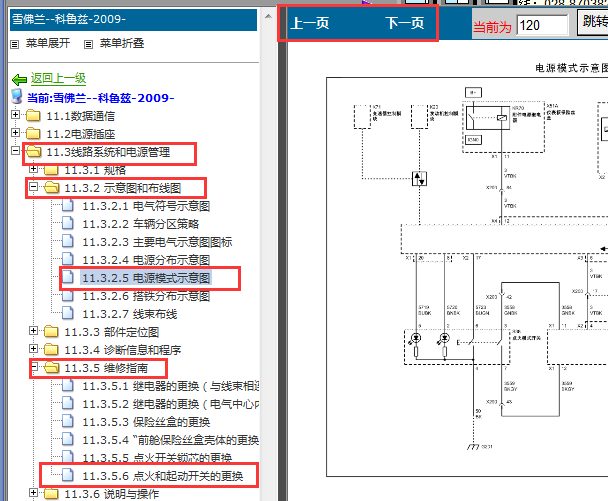Click the page icon of 11.3.5.1 继电器的更换

pos(68,385)
